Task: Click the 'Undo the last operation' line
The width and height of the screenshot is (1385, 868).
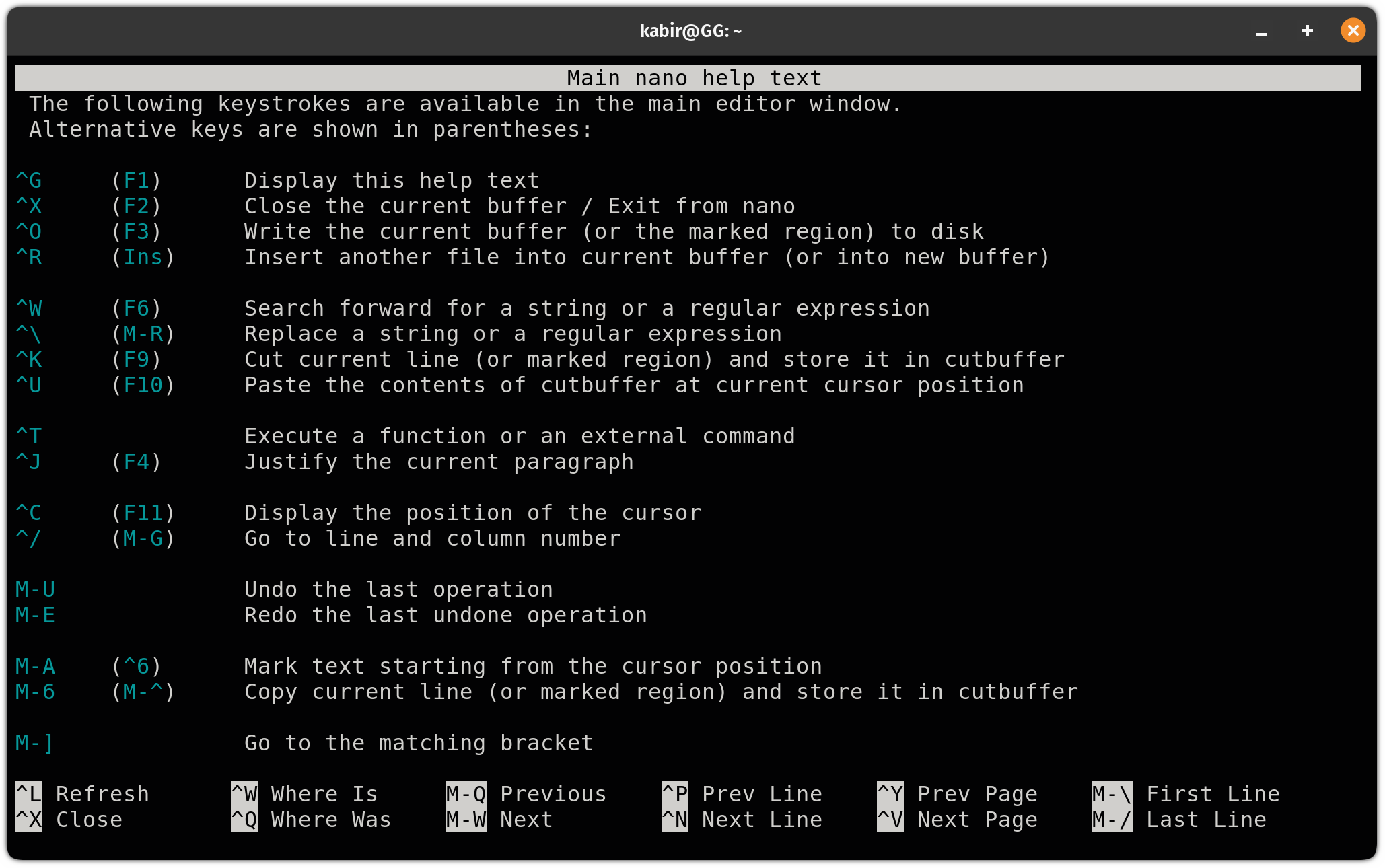Action: [398, 589]
